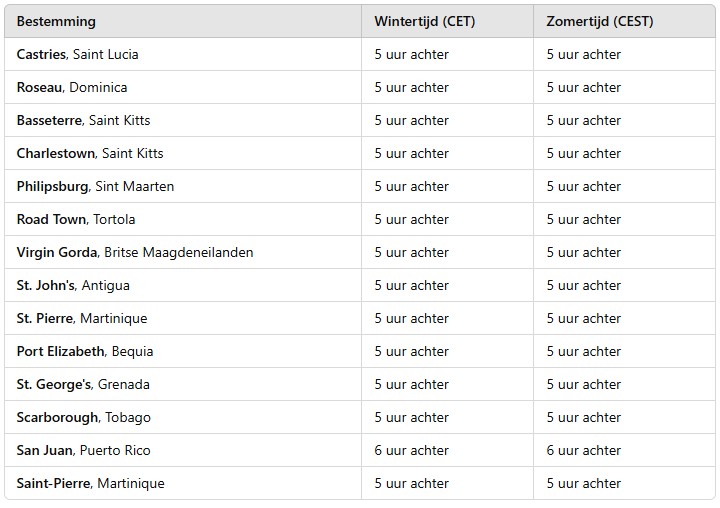
Task: Click the Bestemming column header
Action: point(56,21)
